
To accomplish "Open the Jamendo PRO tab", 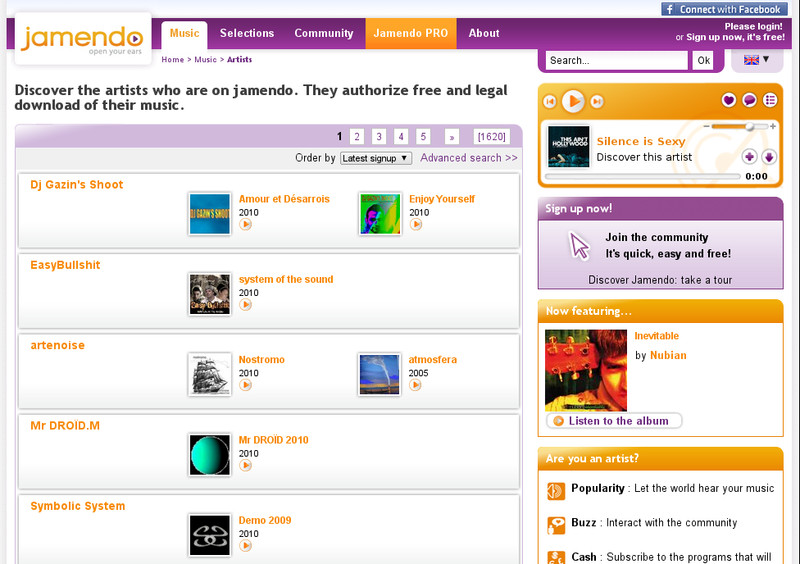I will (x=411, y=33).
